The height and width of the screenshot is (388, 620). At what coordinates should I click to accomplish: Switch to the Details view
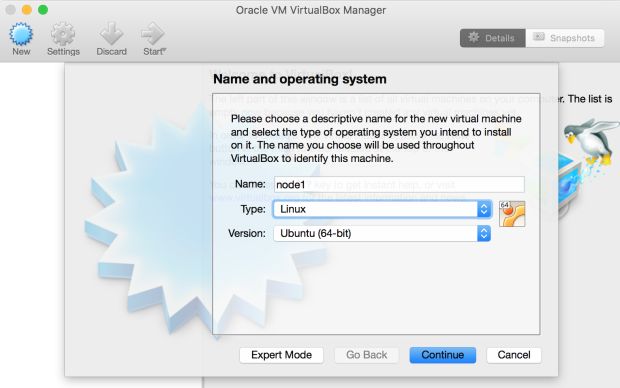point(493,38)
